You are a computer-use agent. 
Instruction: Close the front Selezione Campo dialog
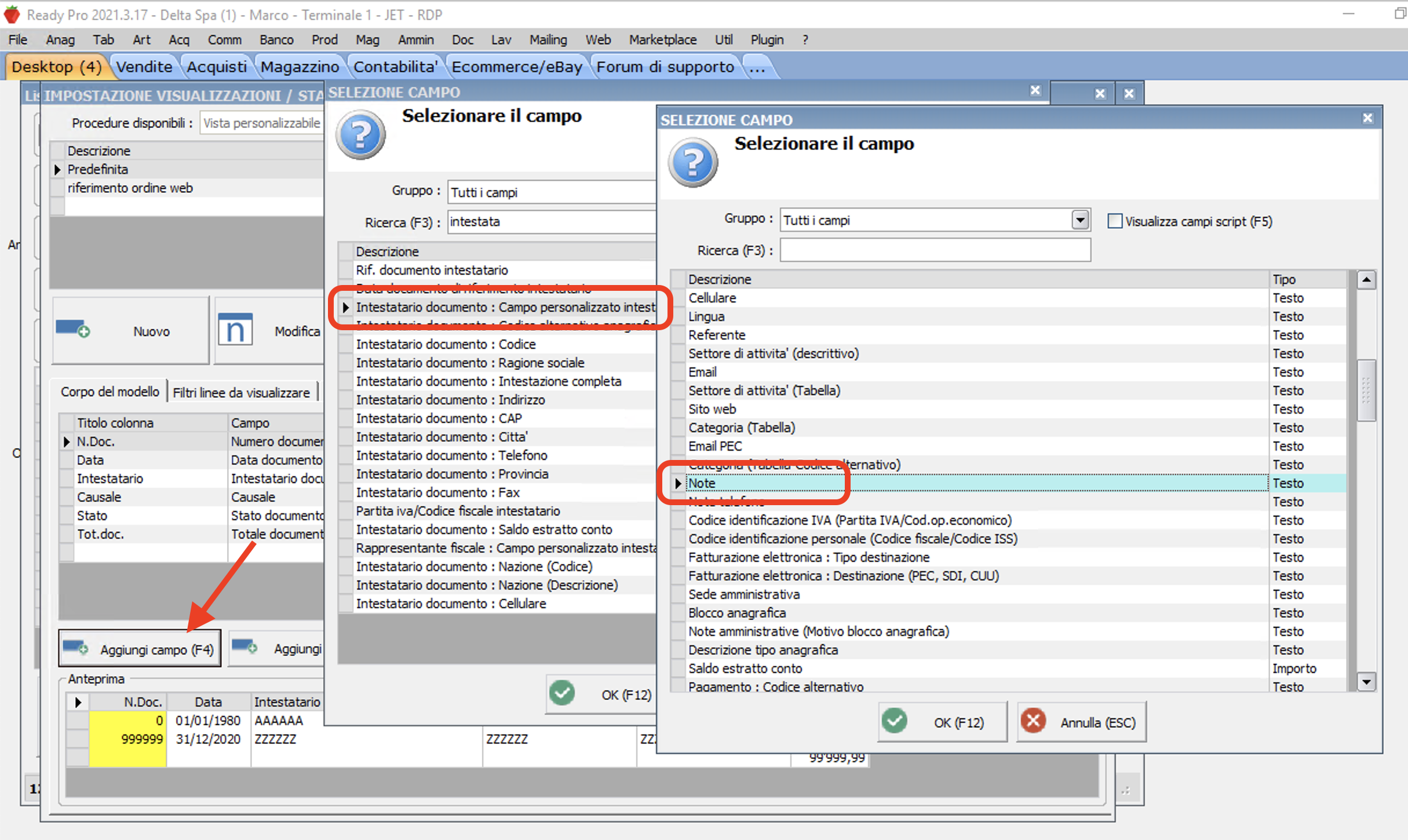coord(1367,118)
